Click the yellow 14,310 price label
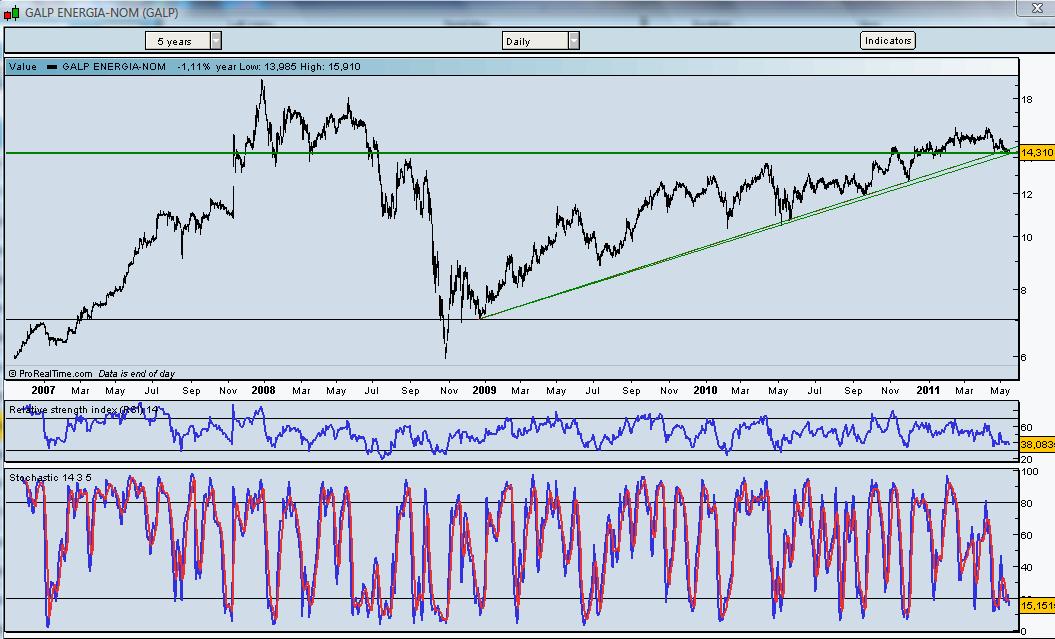Image resolution: width=1055 pixels, height=639 pixels. click(x=1037, y=153)
